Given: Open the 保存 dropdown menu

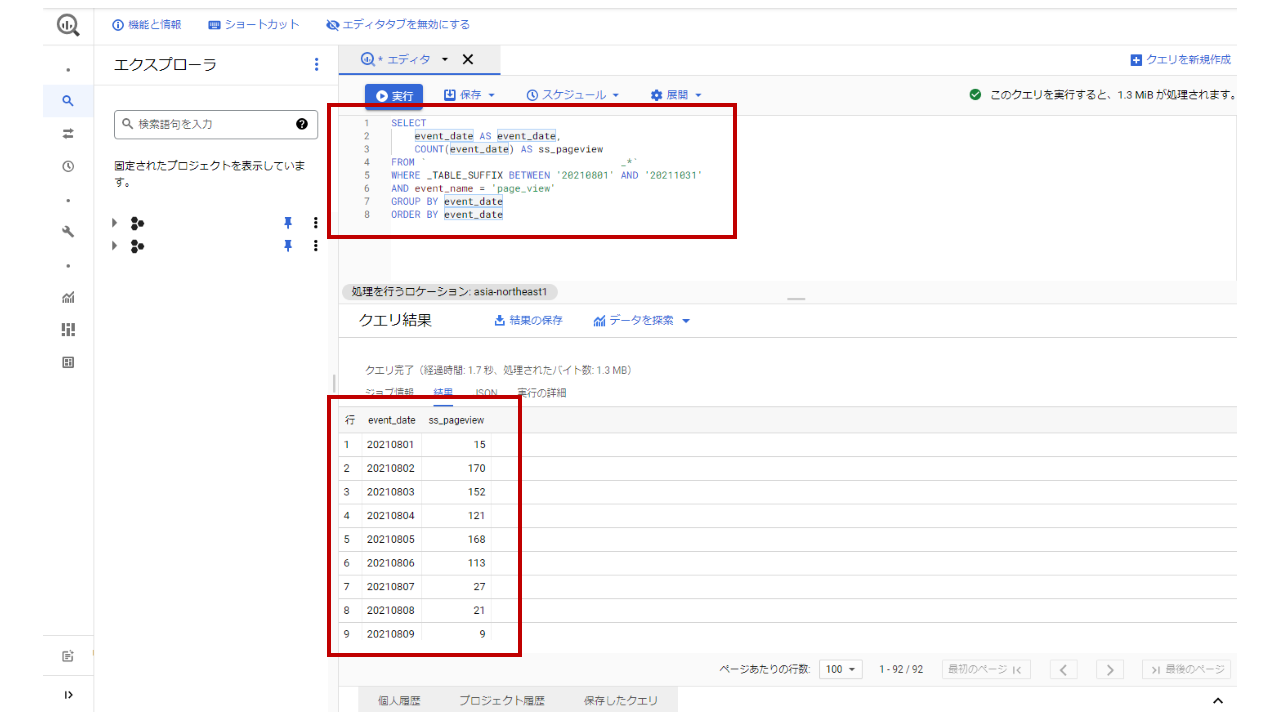Looking at the screenshot, I should click(x=469, y=95).
